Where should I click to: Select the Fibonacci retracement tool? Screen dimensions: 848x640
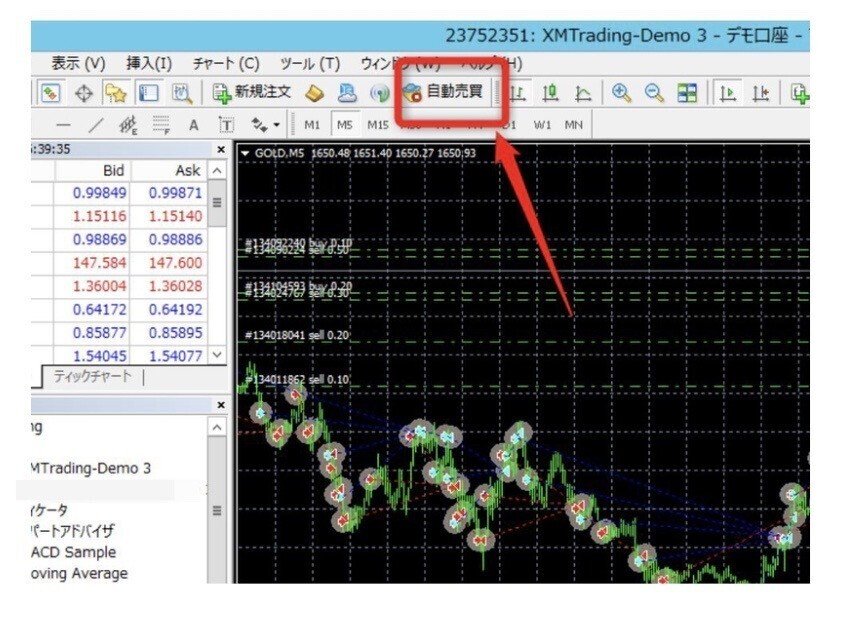(161, 126)
